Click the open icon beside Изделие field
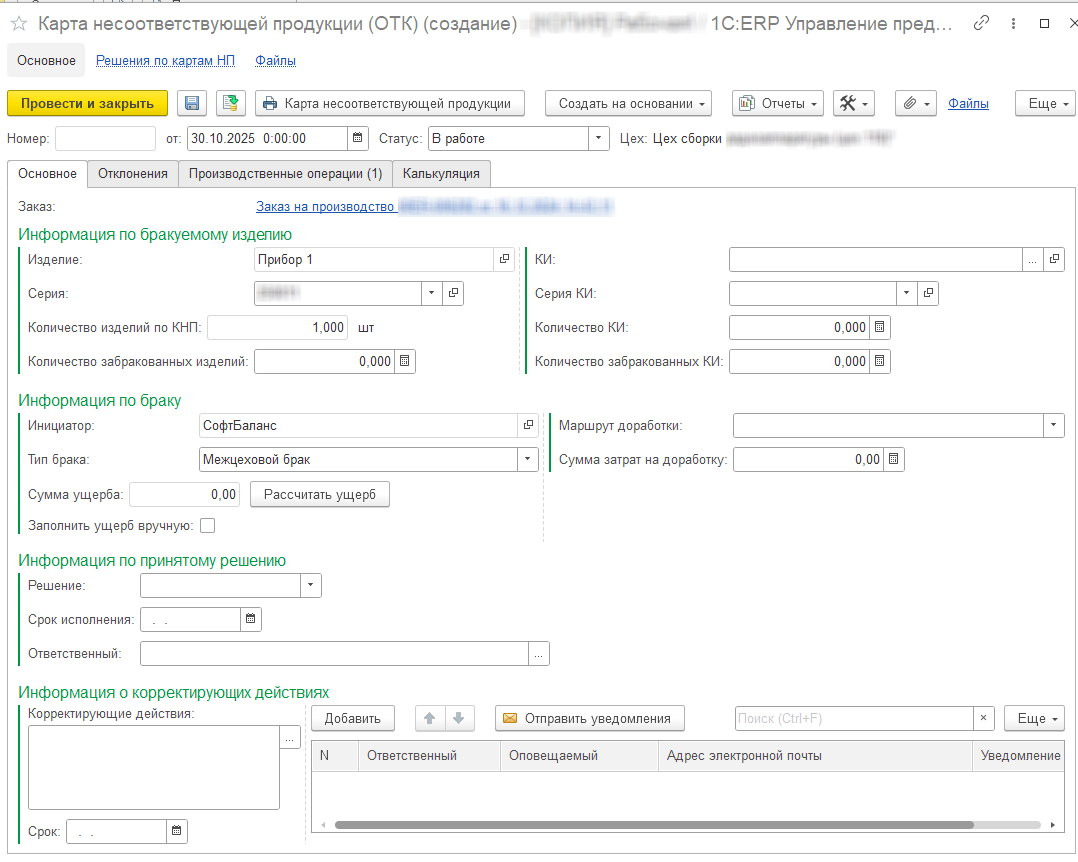The image size is (1078, 862). [504, 260]
